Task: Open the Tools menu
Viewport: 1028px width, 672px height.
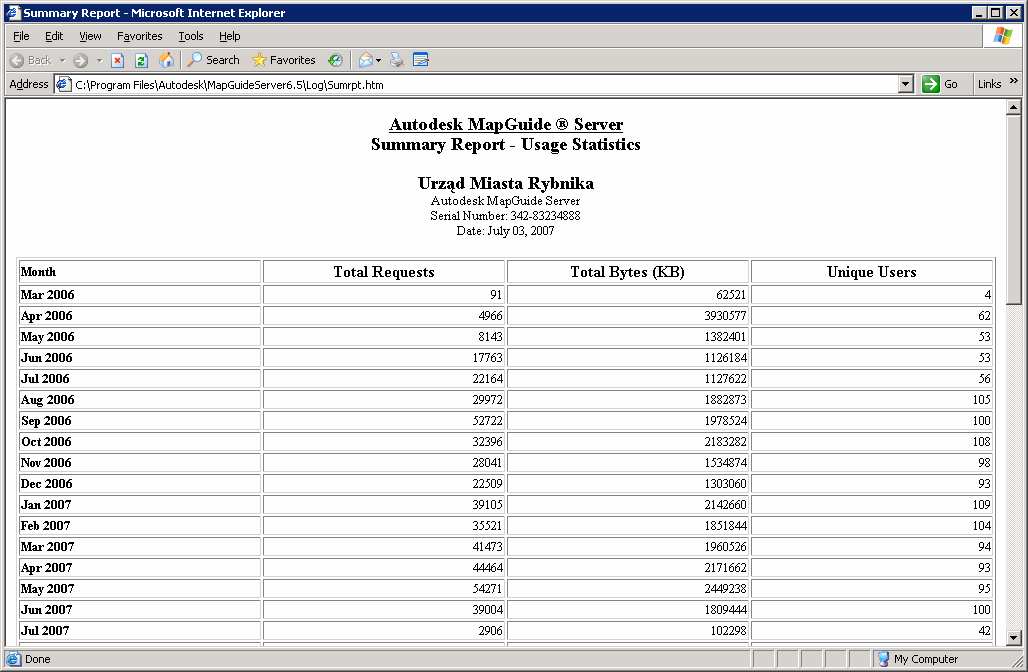Action: (x=191, y=36)
